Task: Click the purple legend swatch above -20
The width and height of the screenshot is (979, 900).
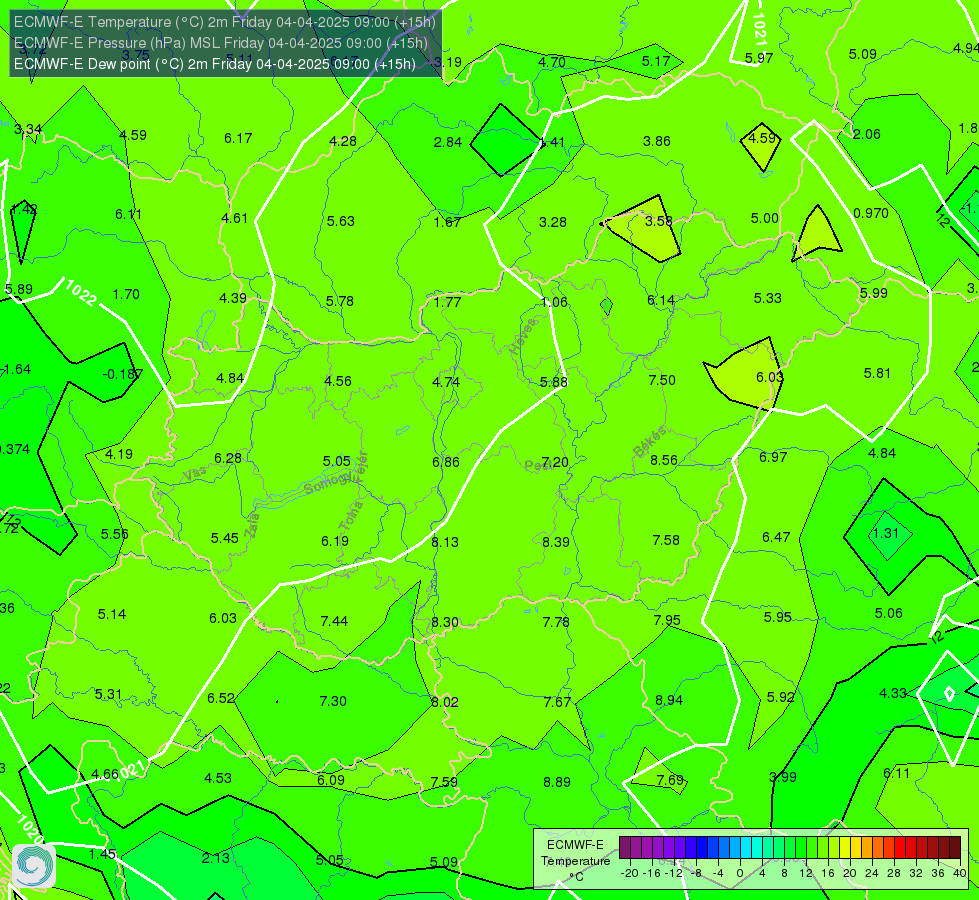Action: click(625, 848)
